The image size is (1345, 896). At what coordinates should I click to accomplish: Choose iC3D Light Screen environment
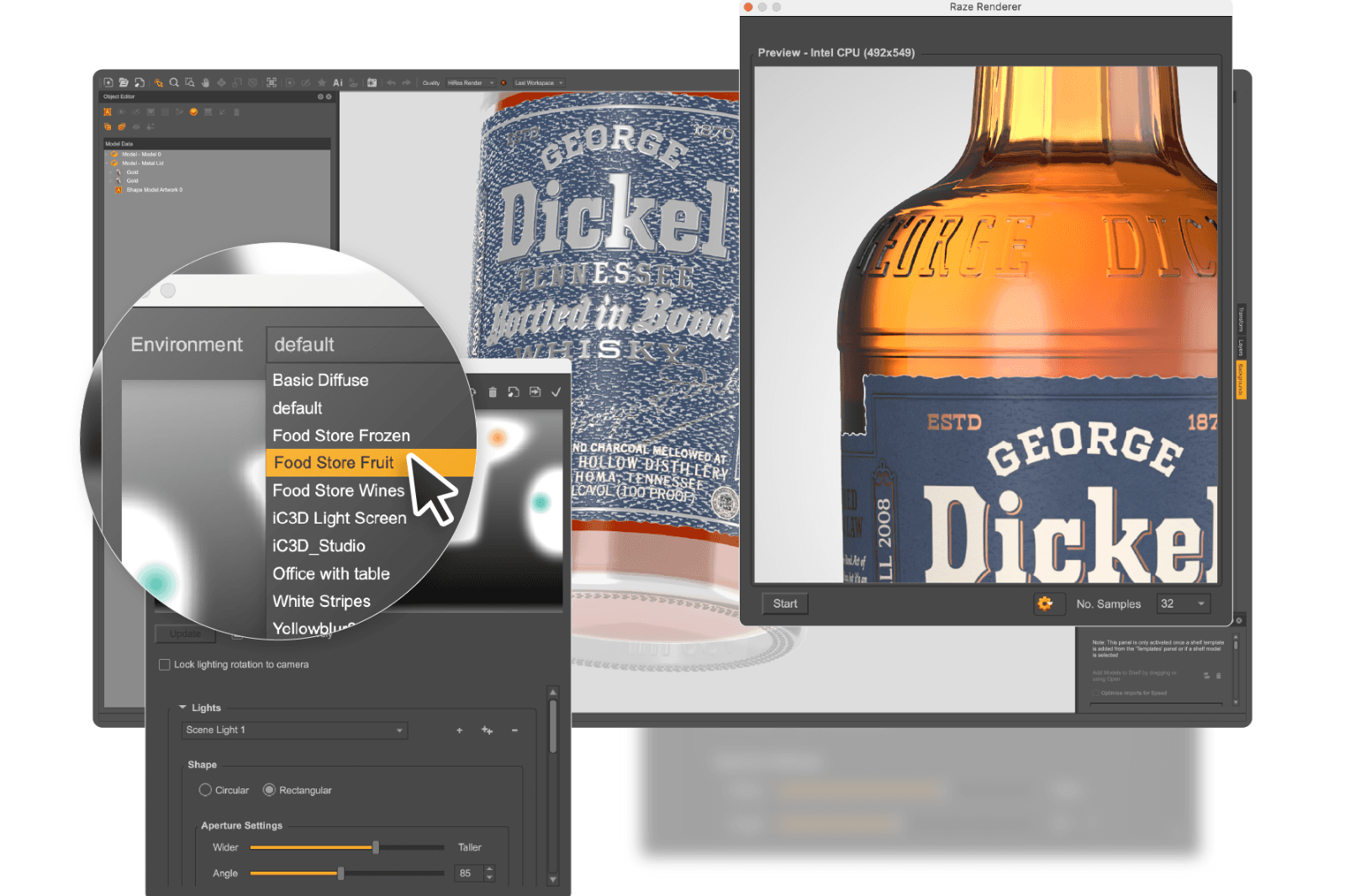339,518
